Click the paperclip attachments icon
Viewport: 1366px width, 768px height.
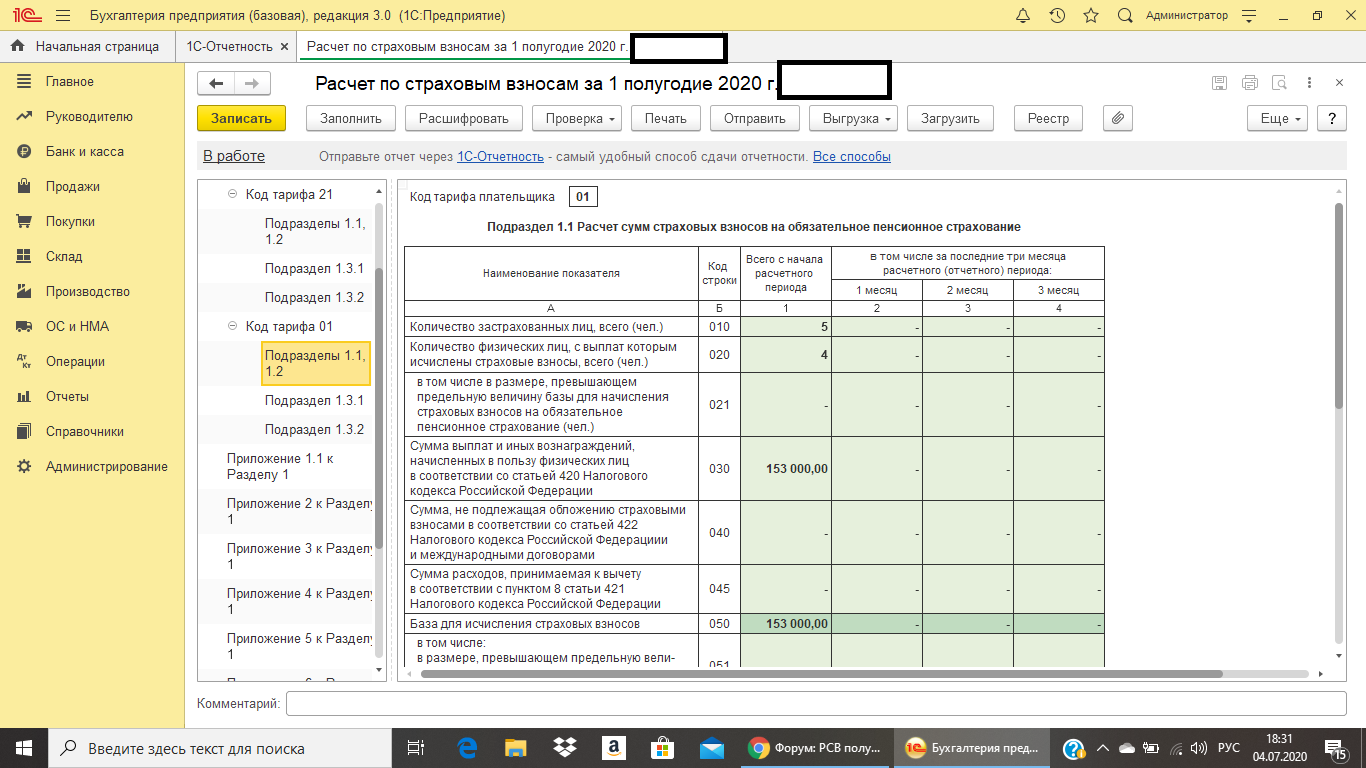pyautogui.click(x=1118, y=118)
